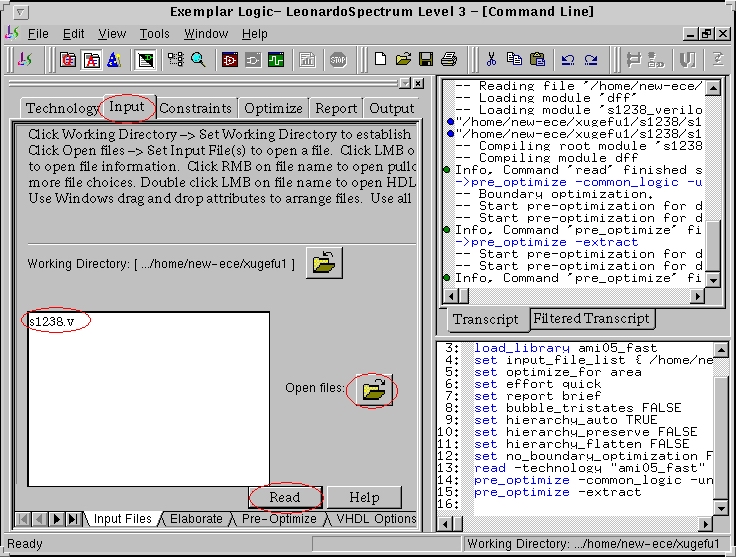Open the View menu
Viewport: 736px width, 557px height.
[x=112, y=34]
